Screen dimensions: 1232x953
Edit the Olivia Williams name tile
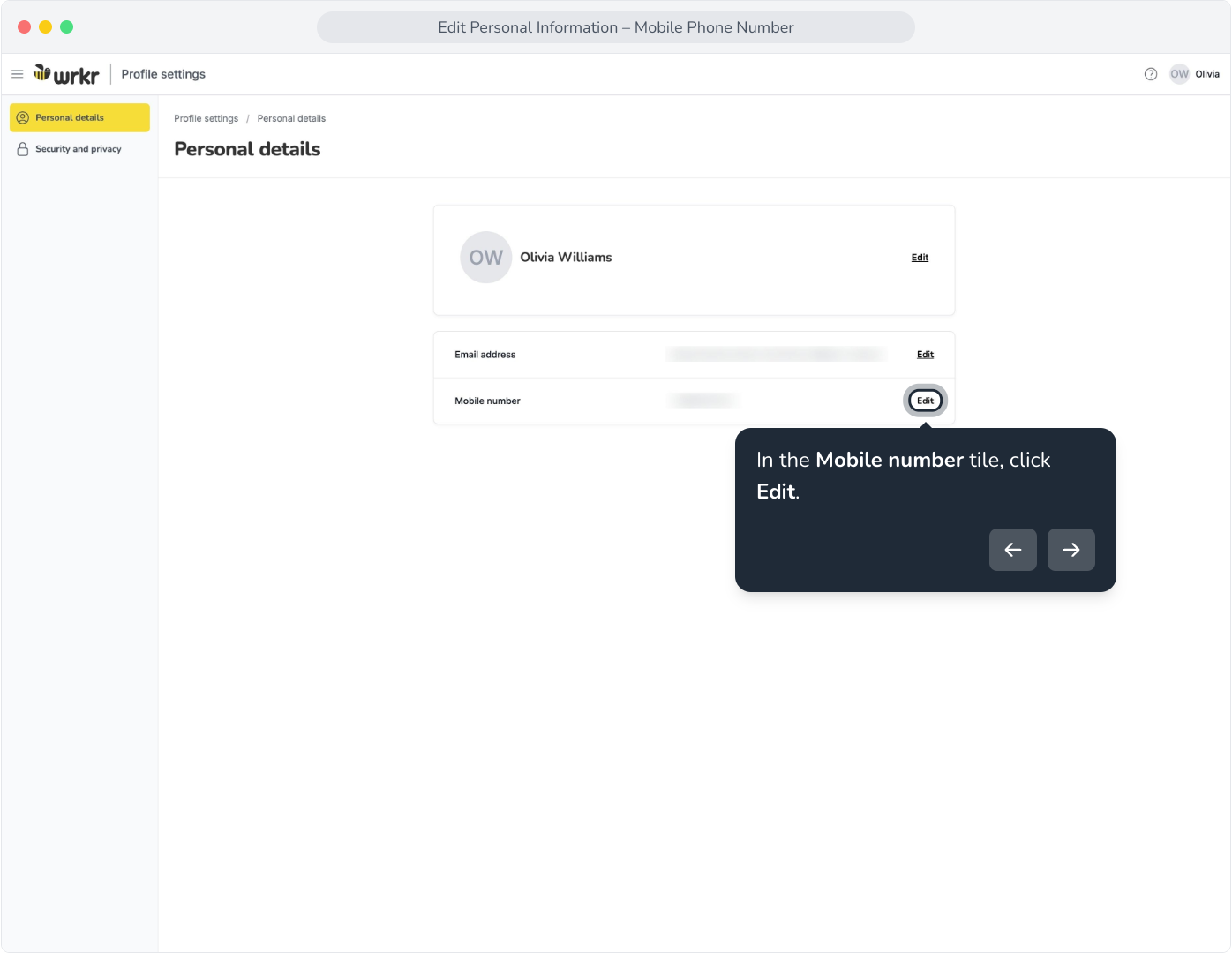tap(920, 258)
